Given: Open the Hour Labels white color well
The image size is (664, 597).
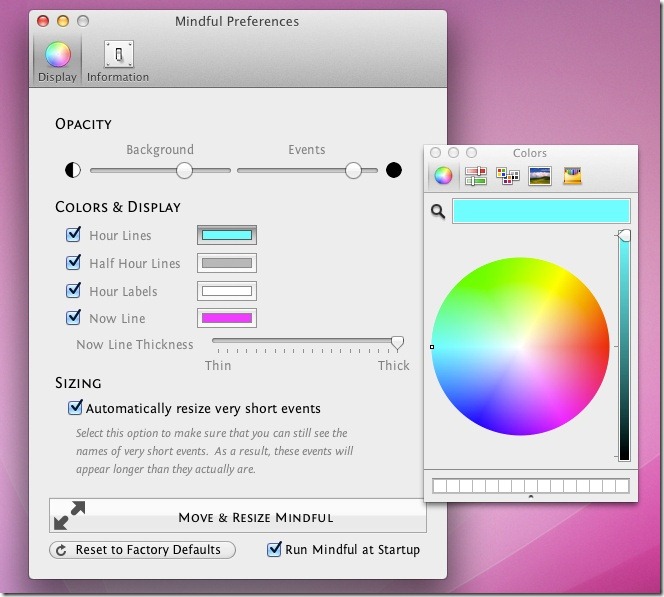Looking at the screenshot, I should (227, 291).
